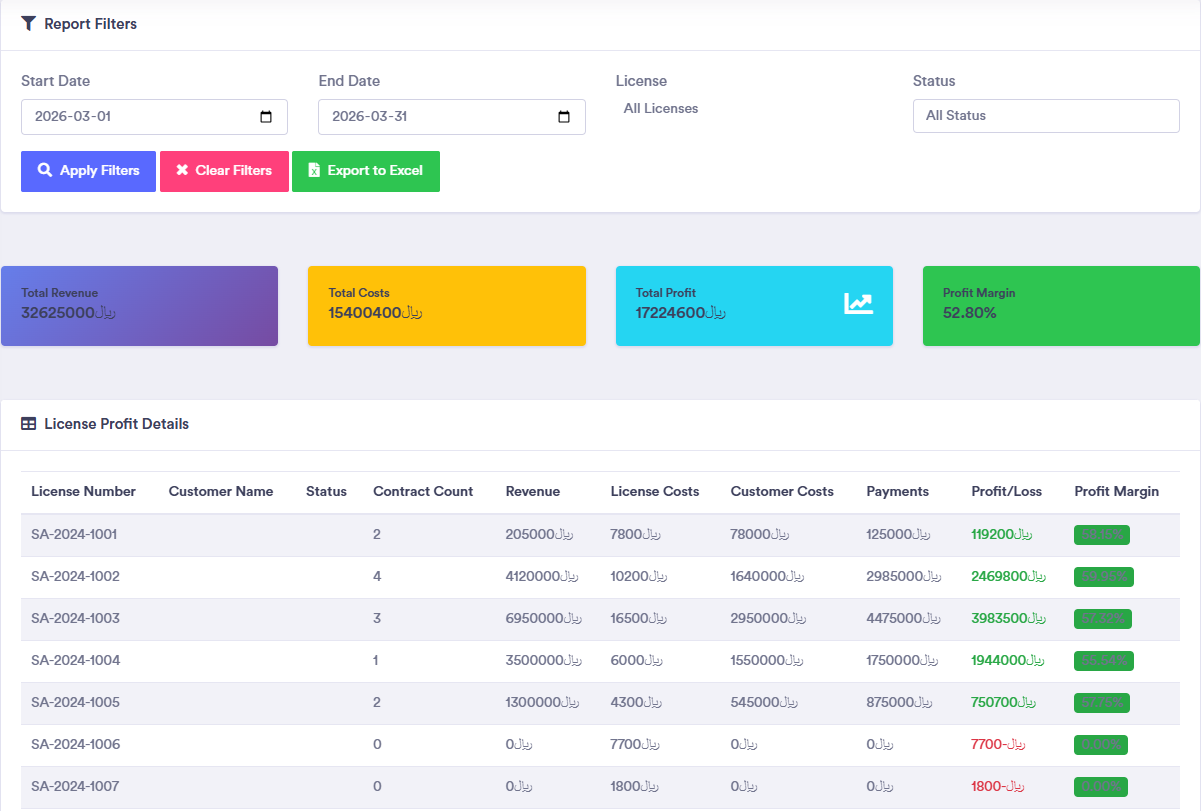Click profit value 1944000 for SA-2024-1004
Viewport: 1201px width, 811px height.
[x=1008, y=661]
